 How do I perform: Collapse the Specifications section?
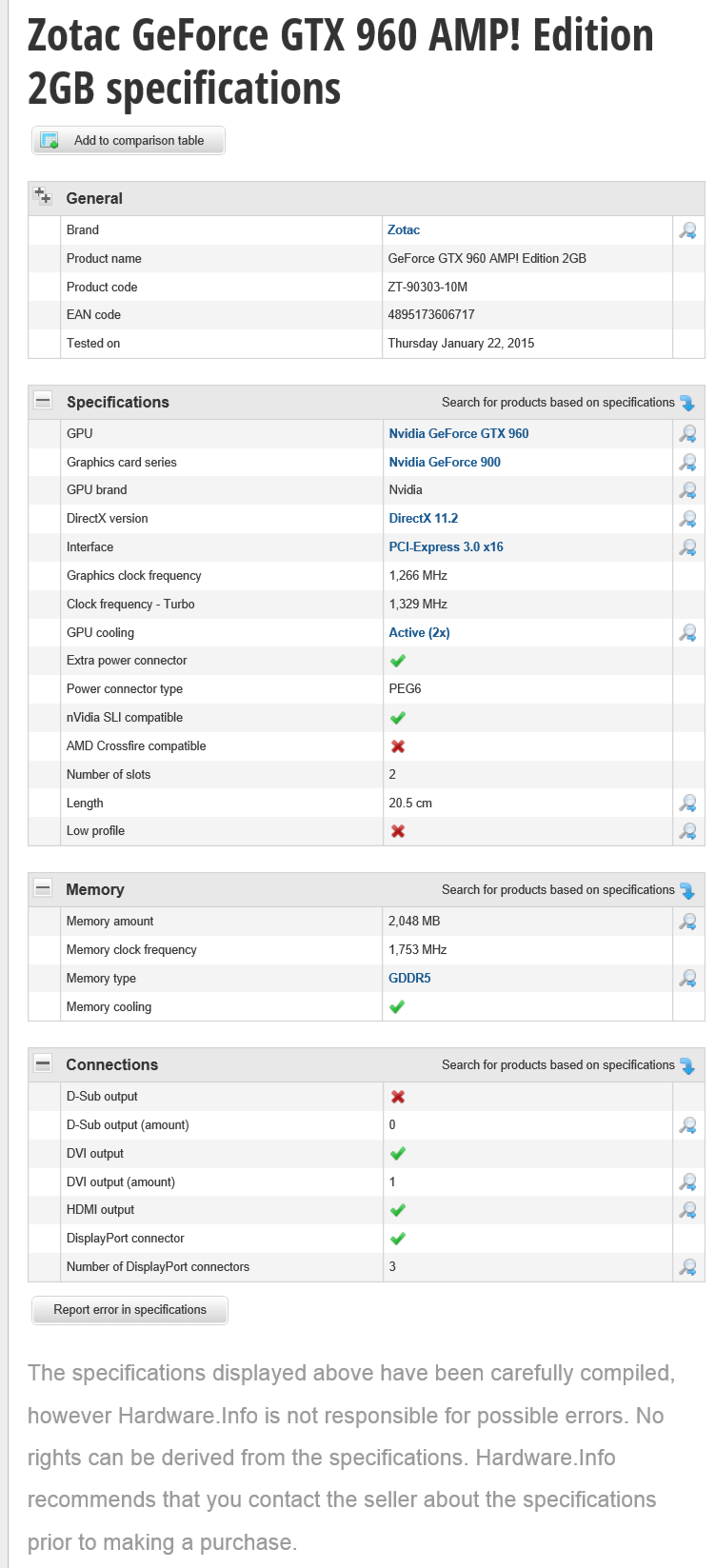click(x=43, y=401)
